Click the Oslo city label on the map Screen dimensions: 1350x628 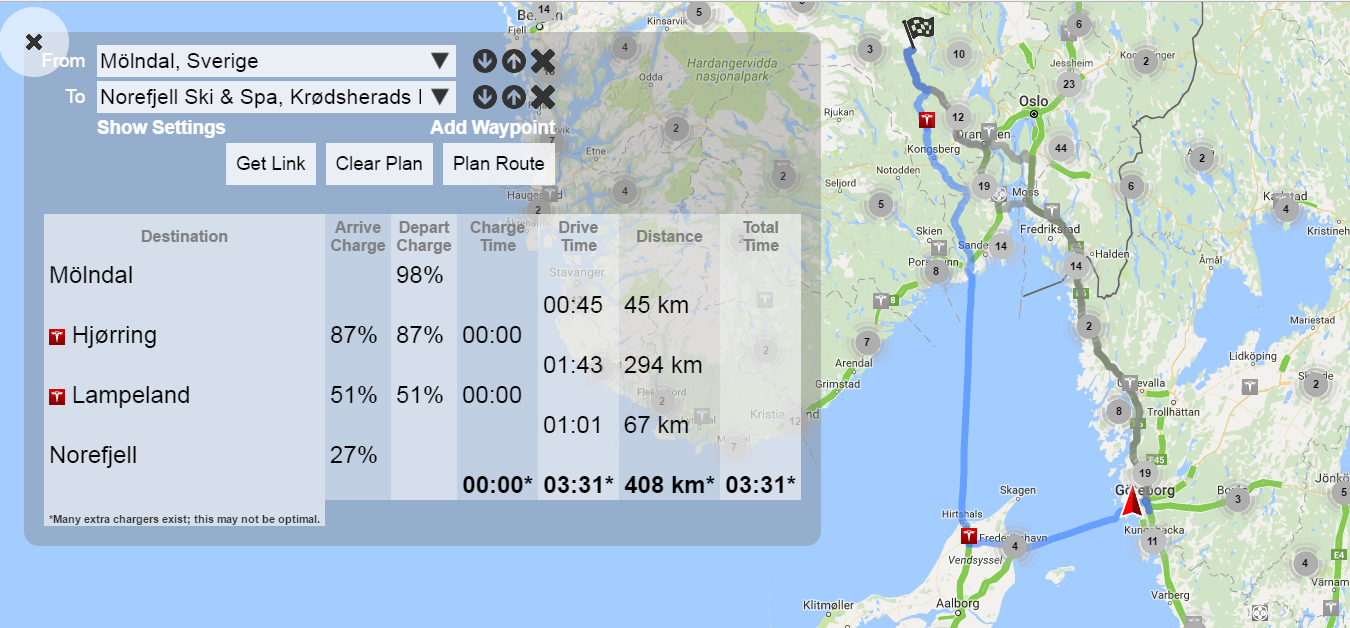pos(1034,101)
